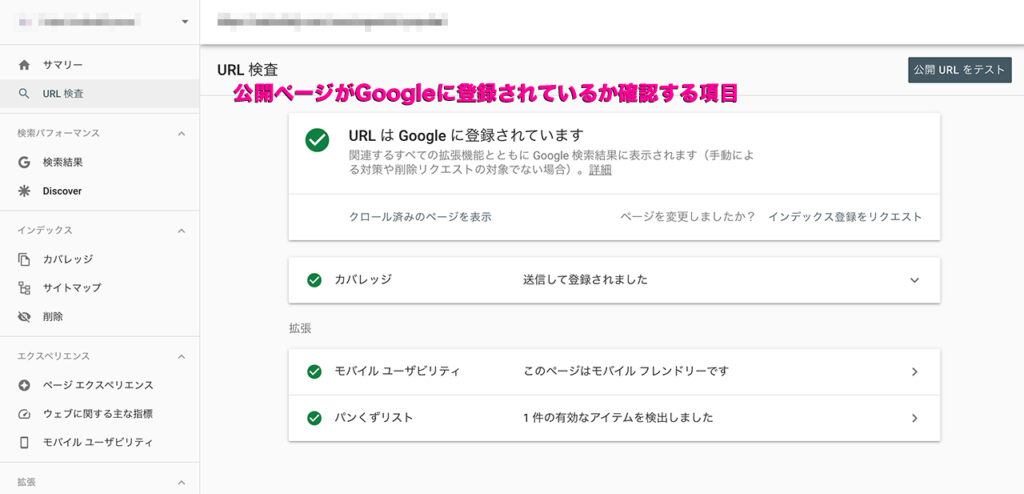Click the Discover asterisk icon
Image resolution: width=1024 pixels, height=494 pixels.
click(24, 191)
